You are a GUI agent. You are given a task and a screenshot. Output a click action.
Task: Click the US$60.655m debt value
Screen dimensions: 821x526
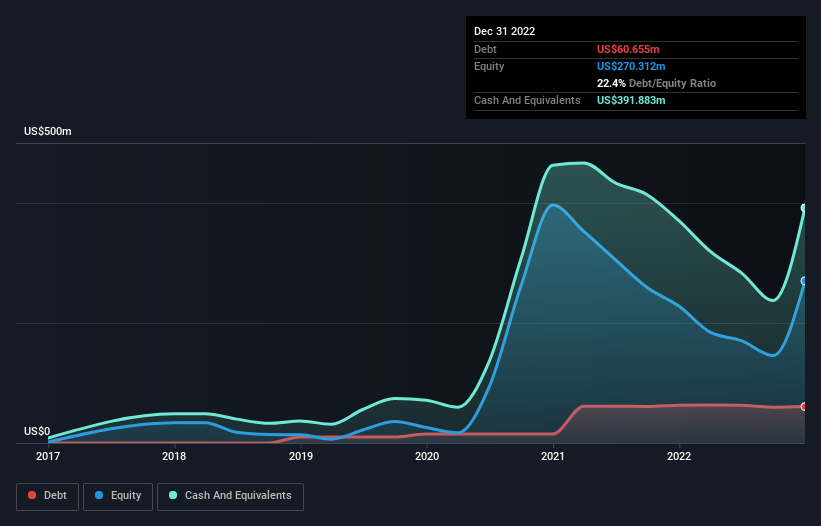[628, 49]
